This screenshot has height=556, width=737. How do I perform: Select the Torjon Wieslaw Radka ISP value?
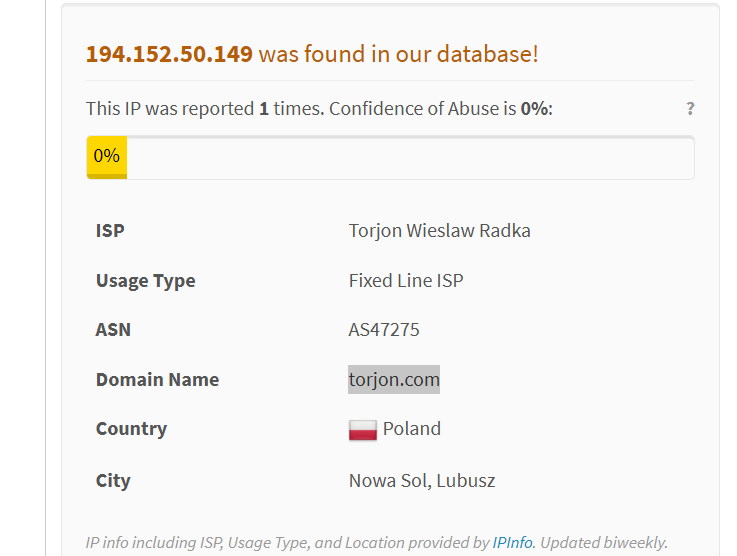(439, 231)
